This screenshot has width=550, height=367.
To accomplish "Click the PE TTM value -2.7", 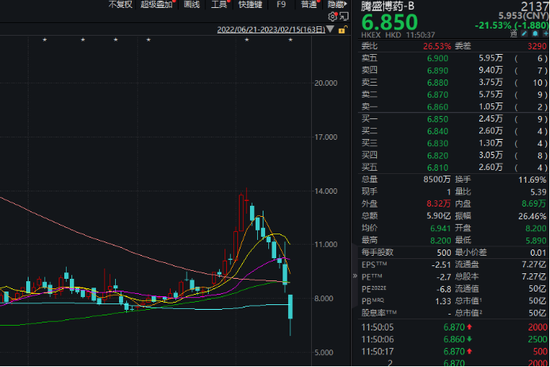I will (444, 277).
